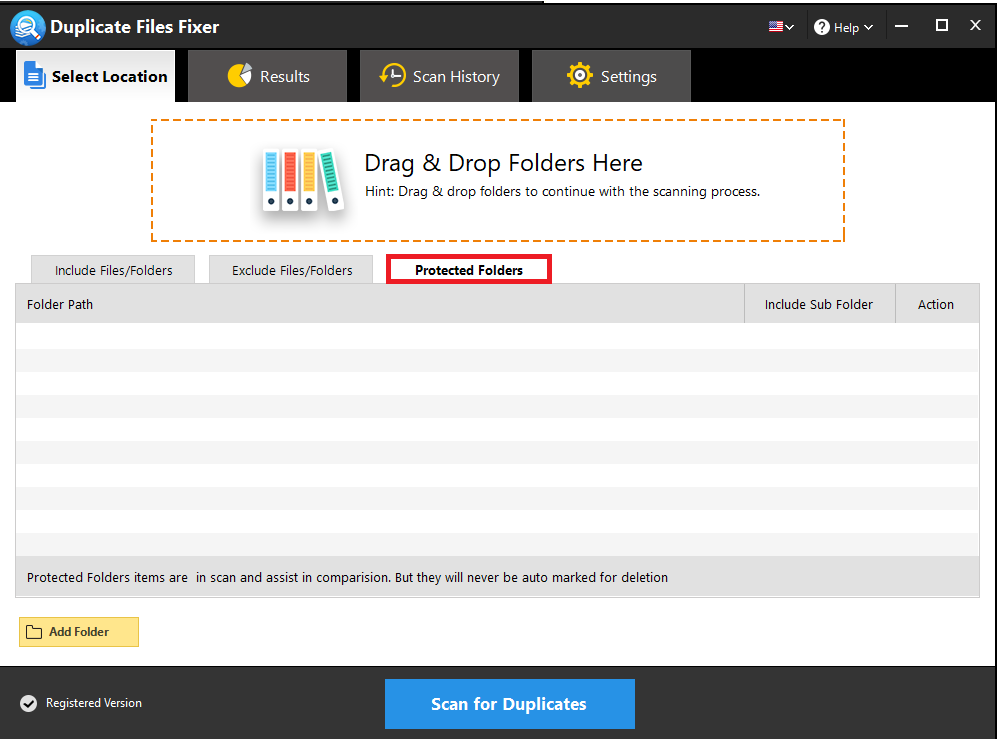The height and width of the screenshot is (739, 998).
Task: Switch to the Select Location tab
Action: [x=95, y=76]
